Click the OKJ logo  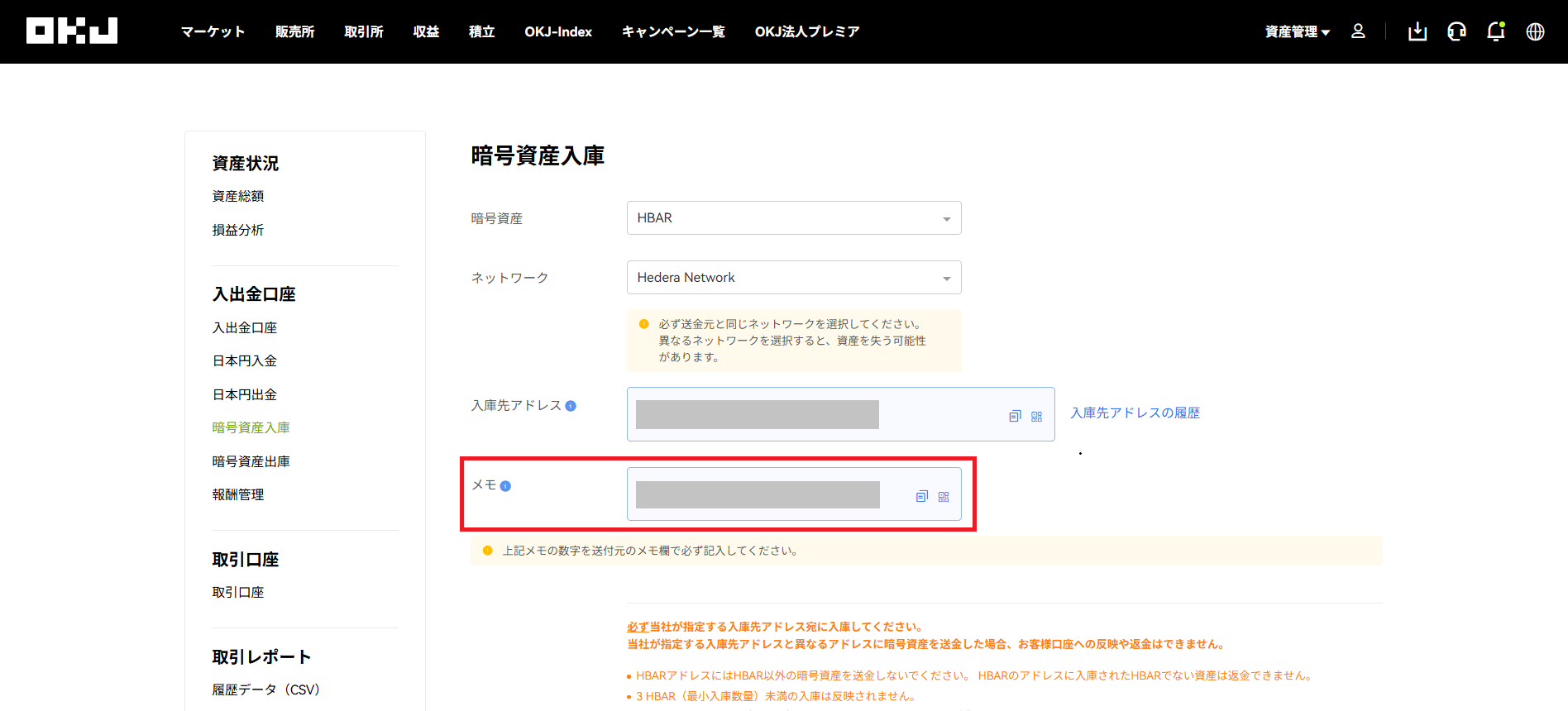tap(72, 31)
